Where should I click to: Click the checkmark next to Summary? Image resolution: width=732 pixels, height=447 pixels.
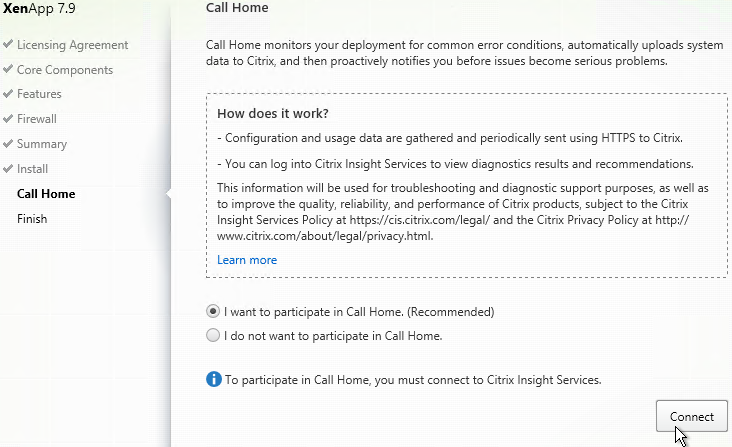tap(7, 143)
